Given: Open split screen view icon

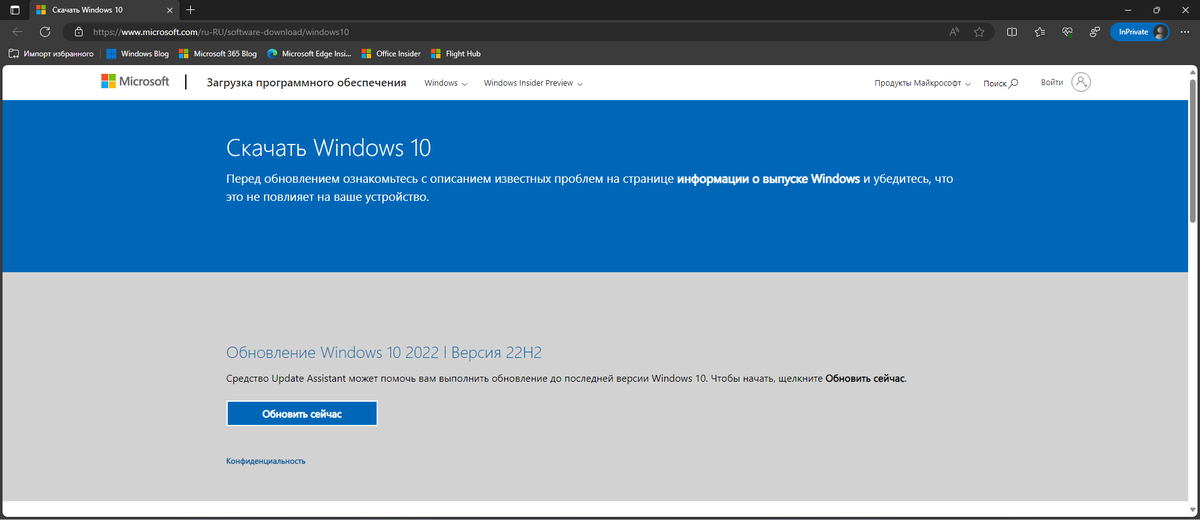Looking at the screenshot, I should tap(1012, 32).
